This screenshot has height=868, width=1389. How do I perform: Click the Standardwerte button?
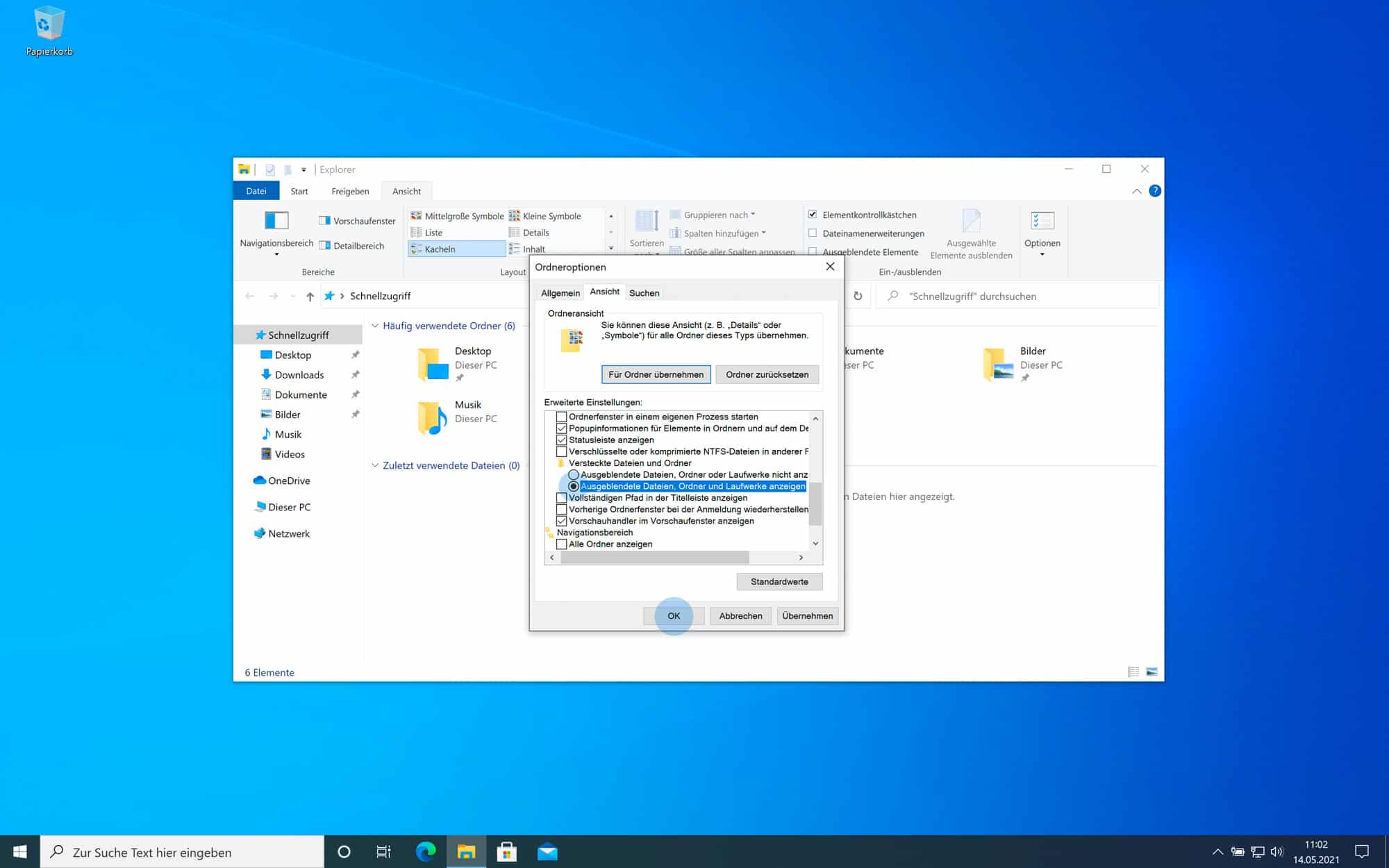click(779, 582)
